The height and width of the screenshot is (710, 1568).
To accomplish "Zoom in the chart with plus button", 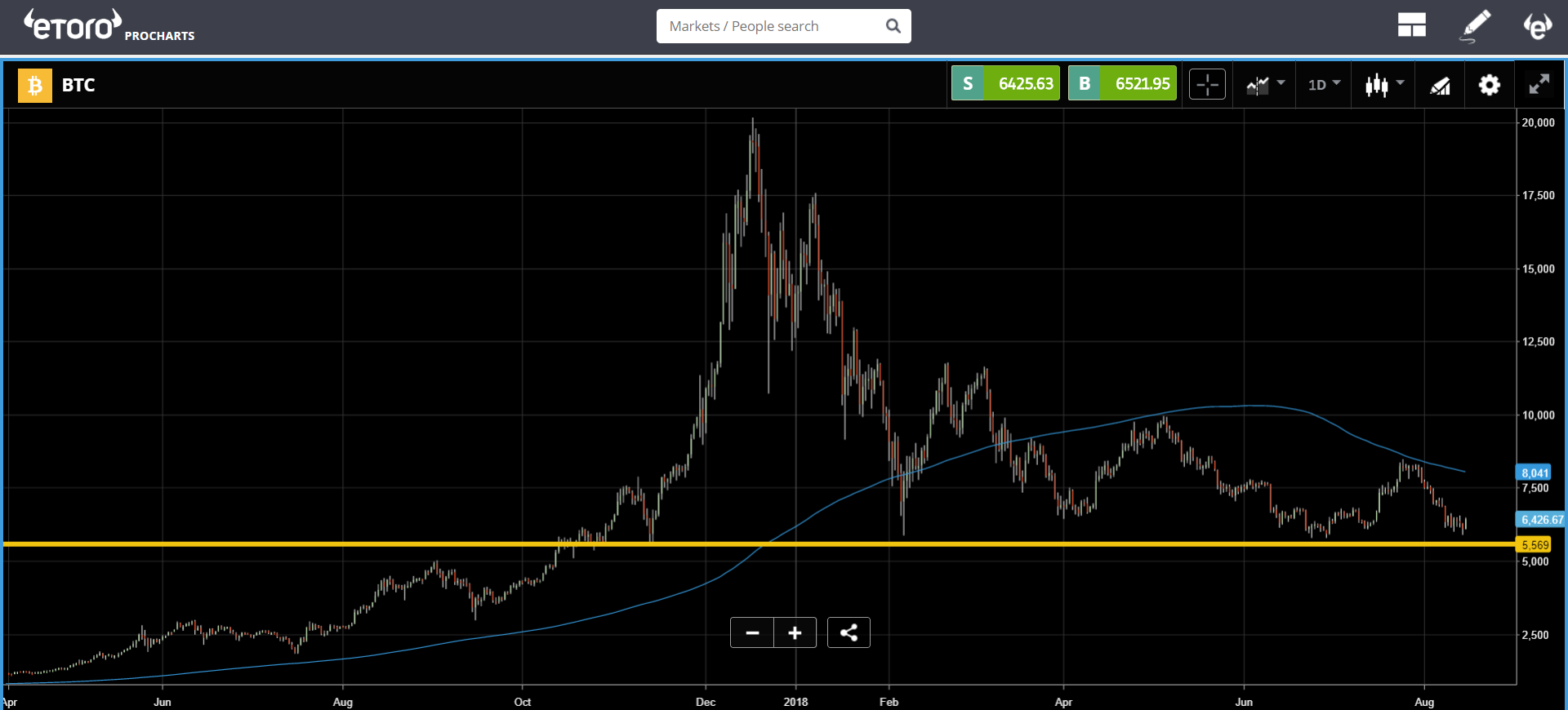I will 795,632.
